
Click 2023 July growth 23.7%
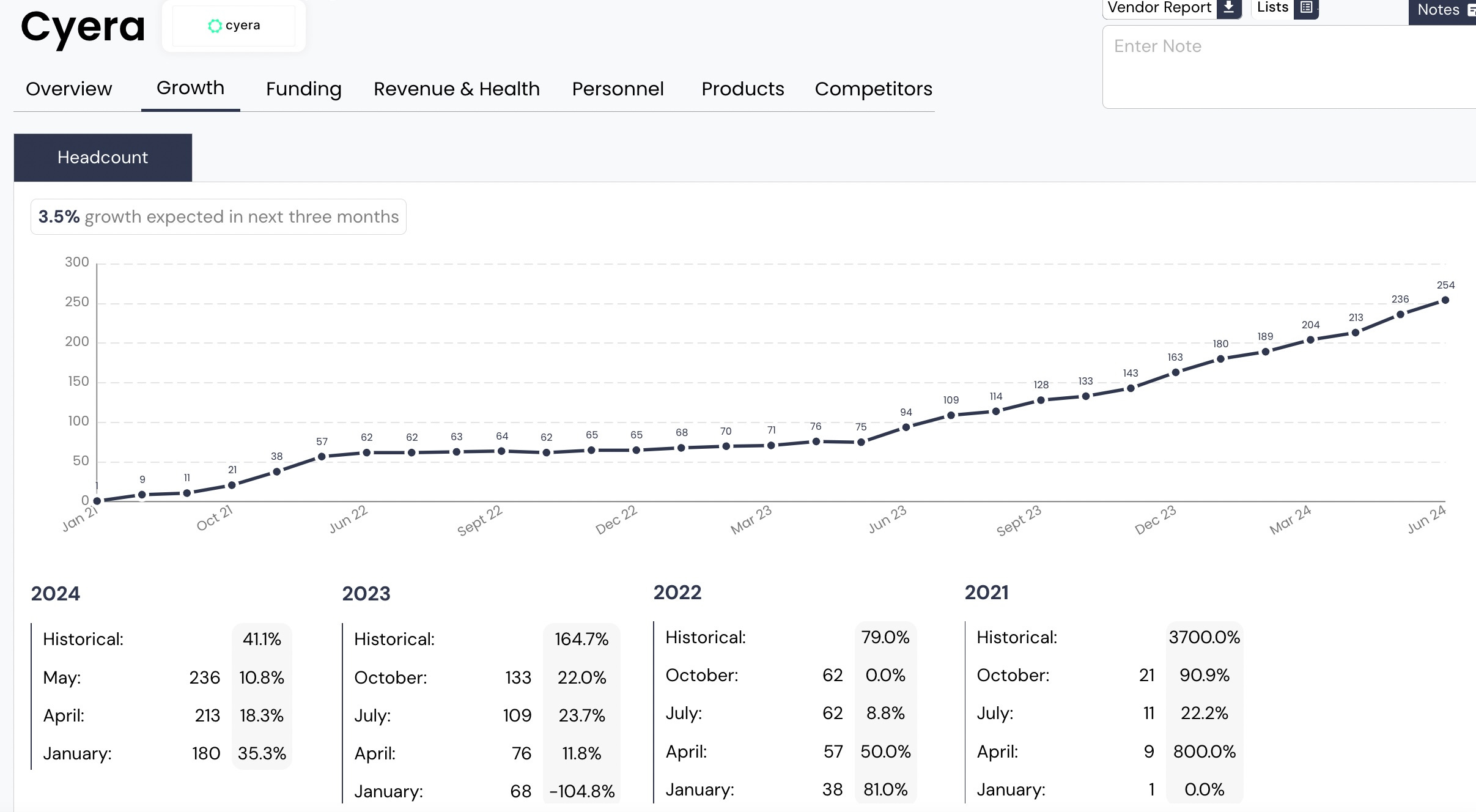(x=581, y=715)
